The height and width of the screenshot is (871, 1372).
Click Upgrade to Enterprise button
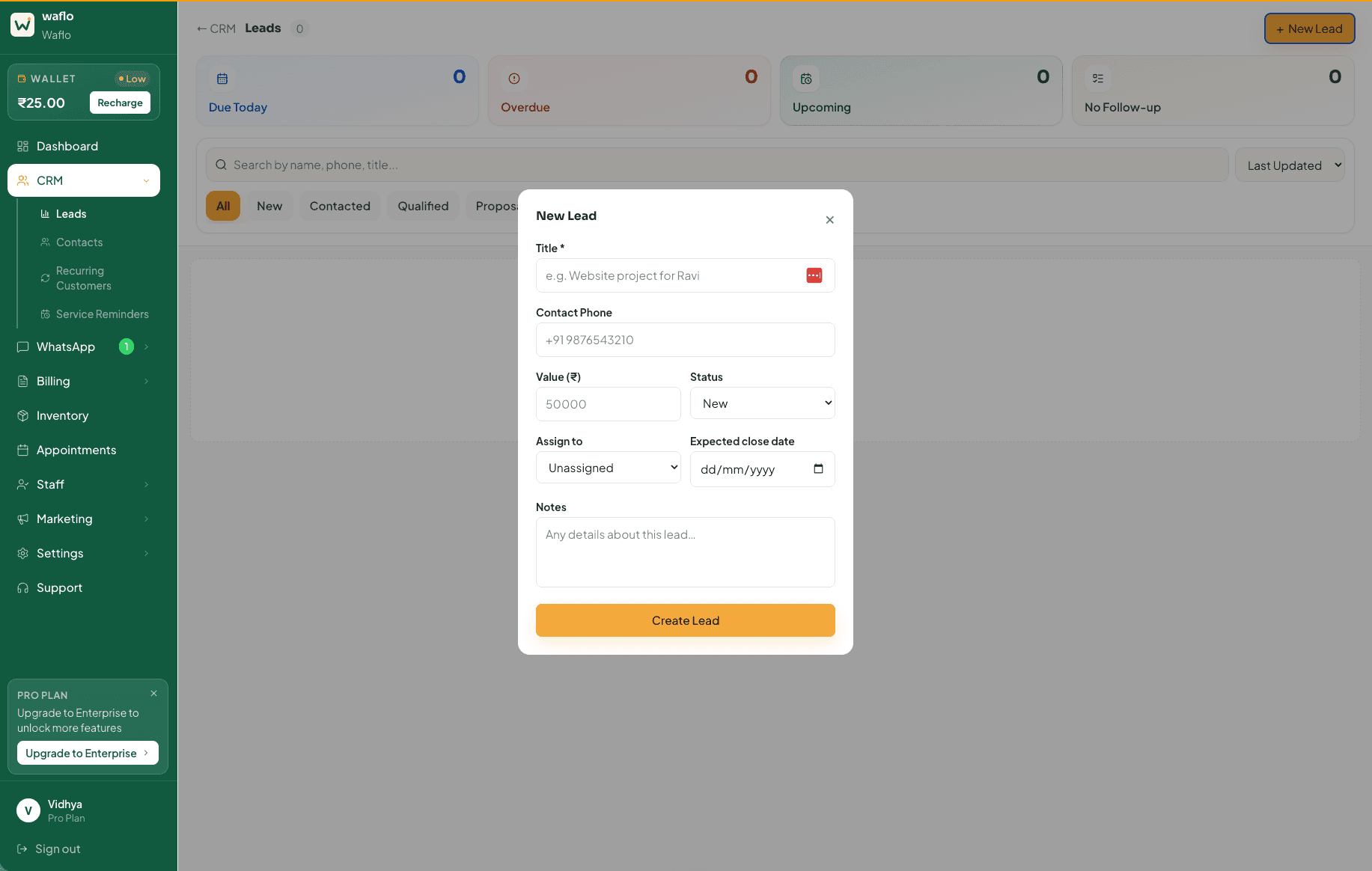click(88, 753)
